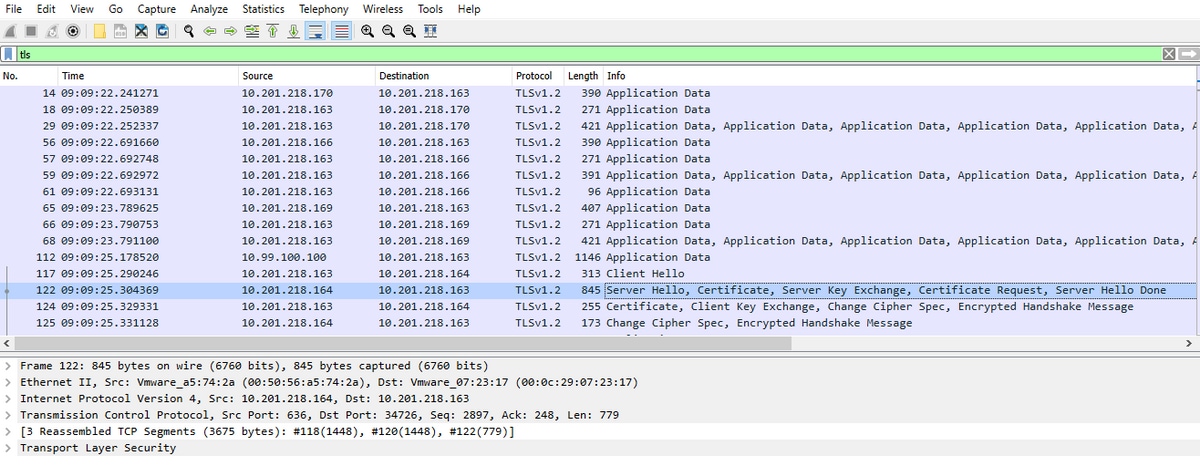Find a packet (magnifier icon)
The height and width of the screenshot is (469, 1200).
click(189, 31)
